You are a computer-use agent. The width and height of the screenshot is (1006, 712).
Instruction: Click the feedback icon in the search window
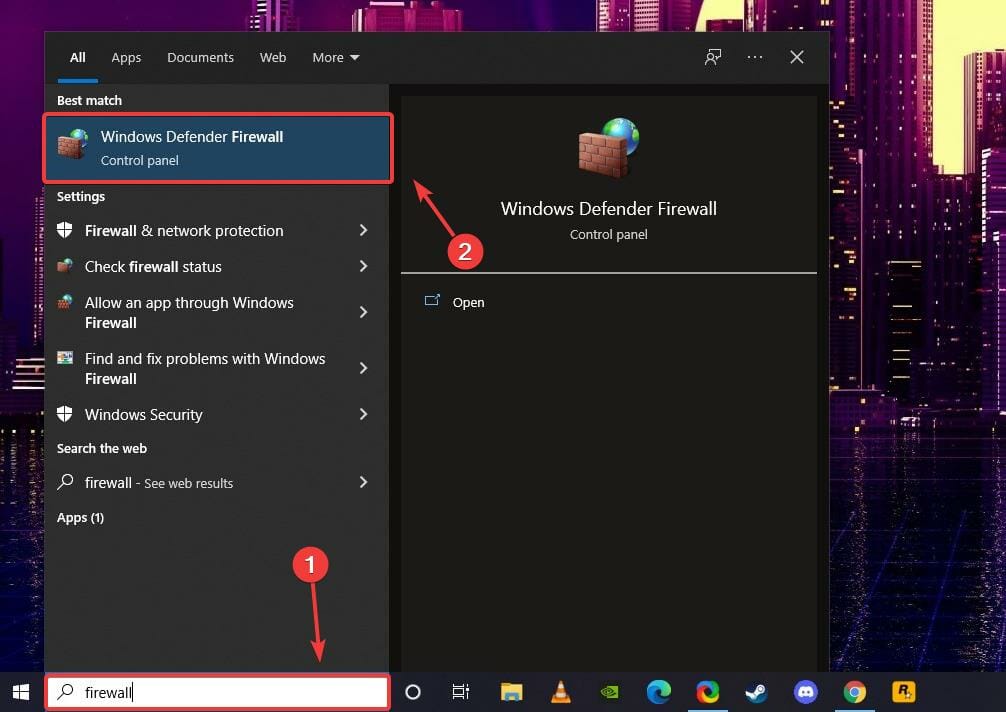(x=712, y=57)
